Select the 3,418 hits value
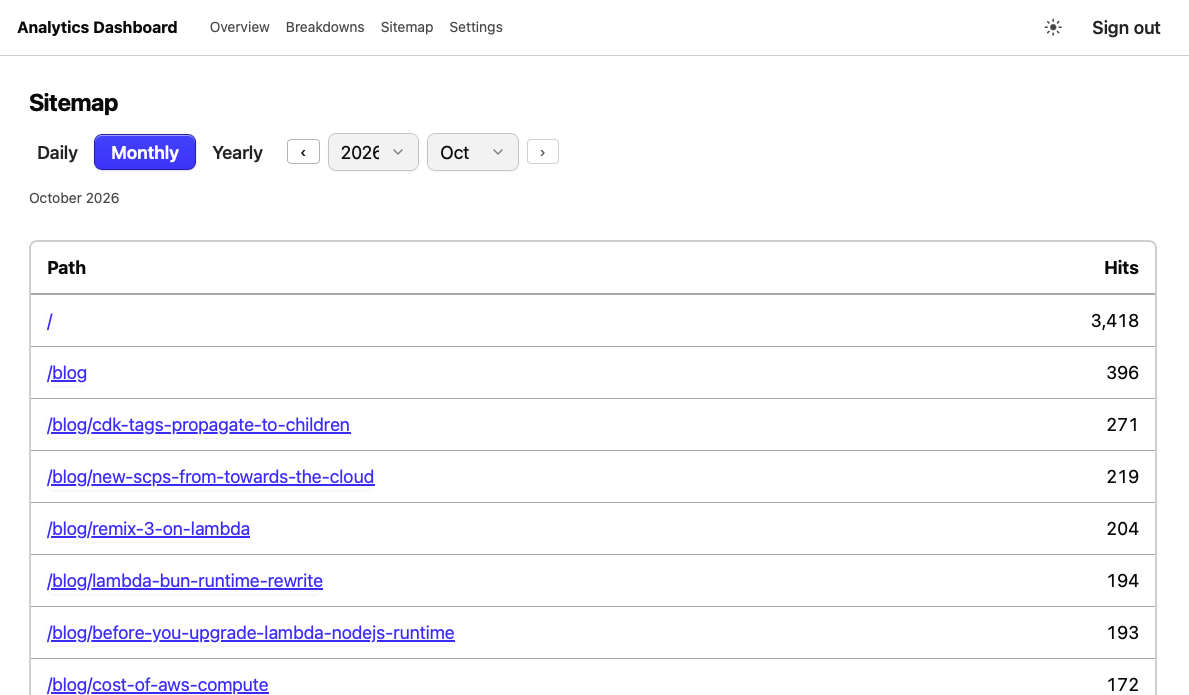The image size is (1189, 695). point(1115,321)
